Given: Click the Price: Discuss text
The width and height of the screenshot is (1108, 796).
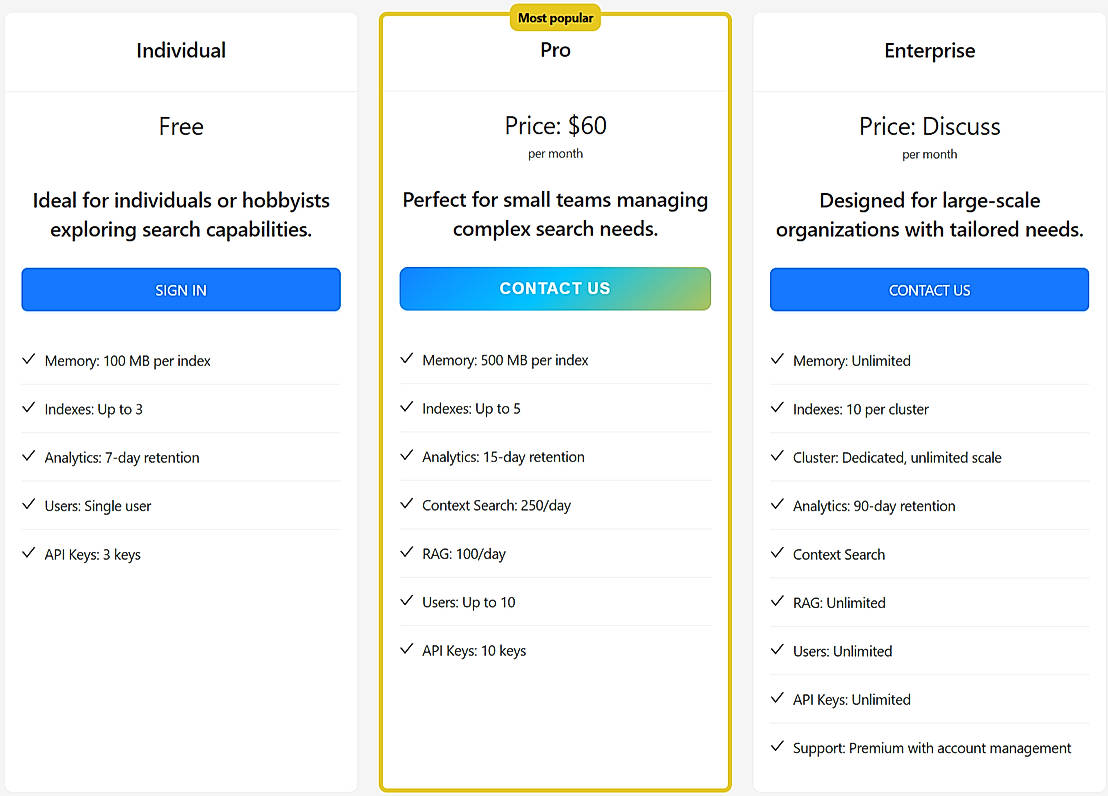Looking at the screenshot, I should [x=929, y=127].
